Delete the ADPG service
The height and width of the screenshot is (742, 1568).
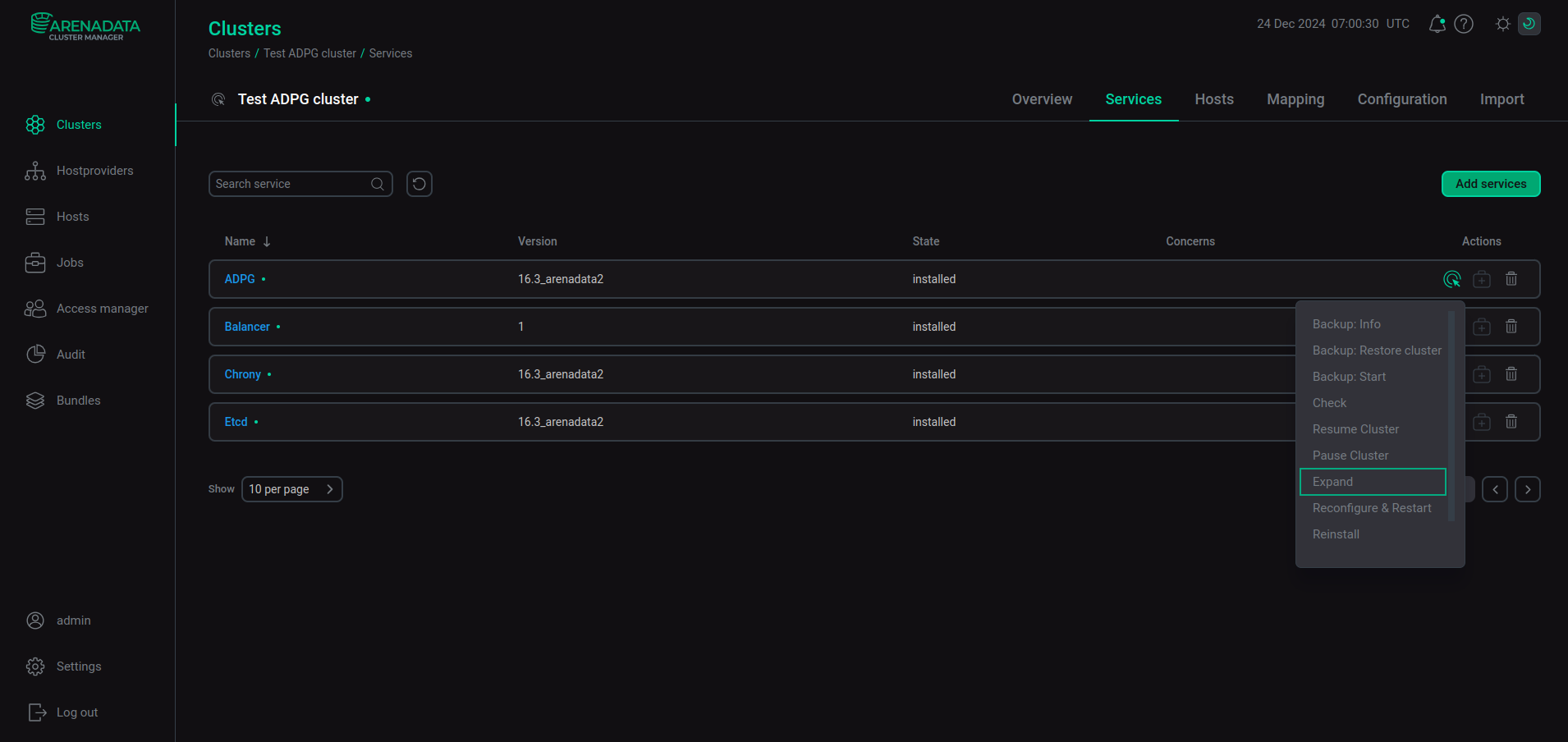pos(1511,279)
